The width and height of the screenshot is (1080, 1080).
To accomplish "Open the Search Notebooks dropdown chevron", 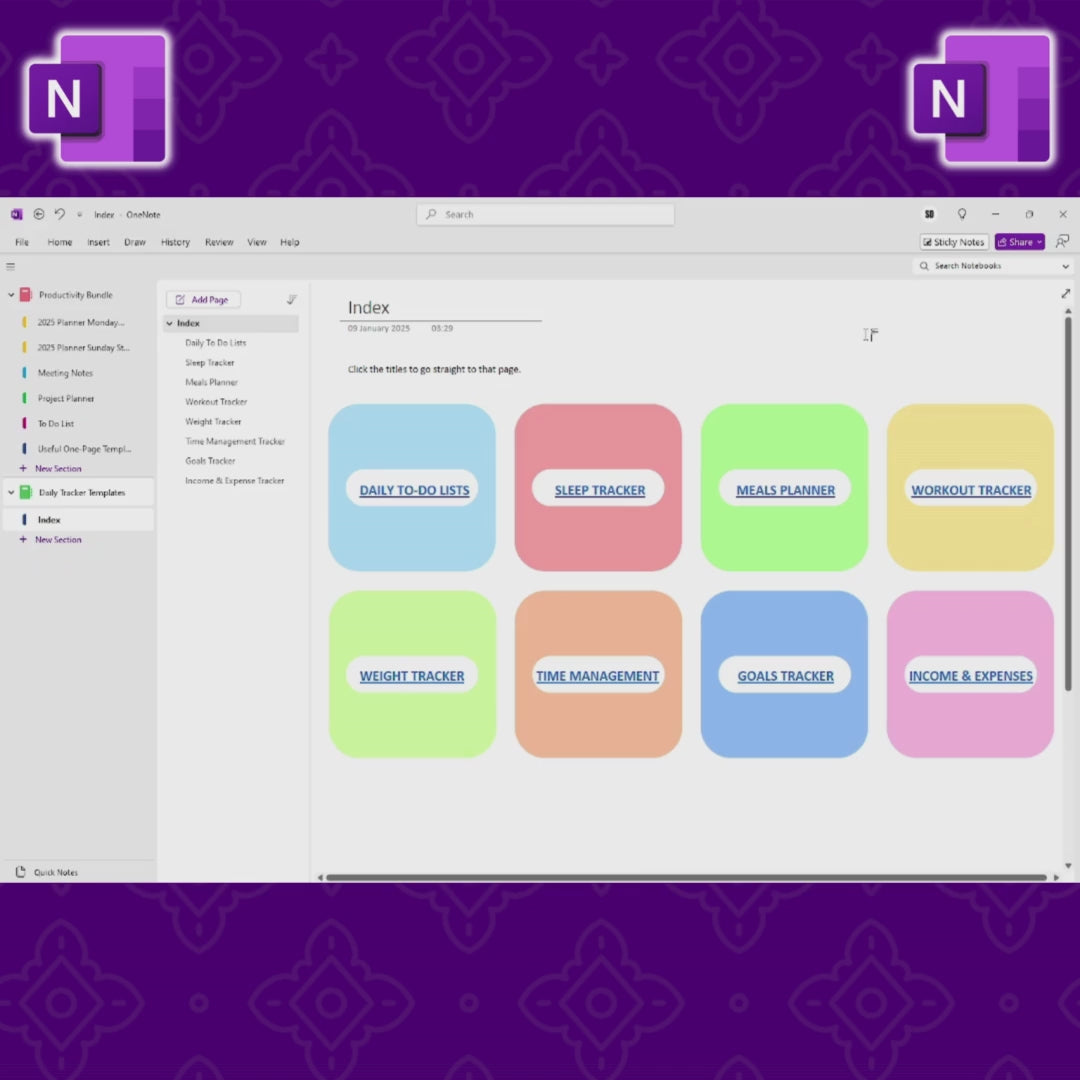I will (x=1066, y=266).
